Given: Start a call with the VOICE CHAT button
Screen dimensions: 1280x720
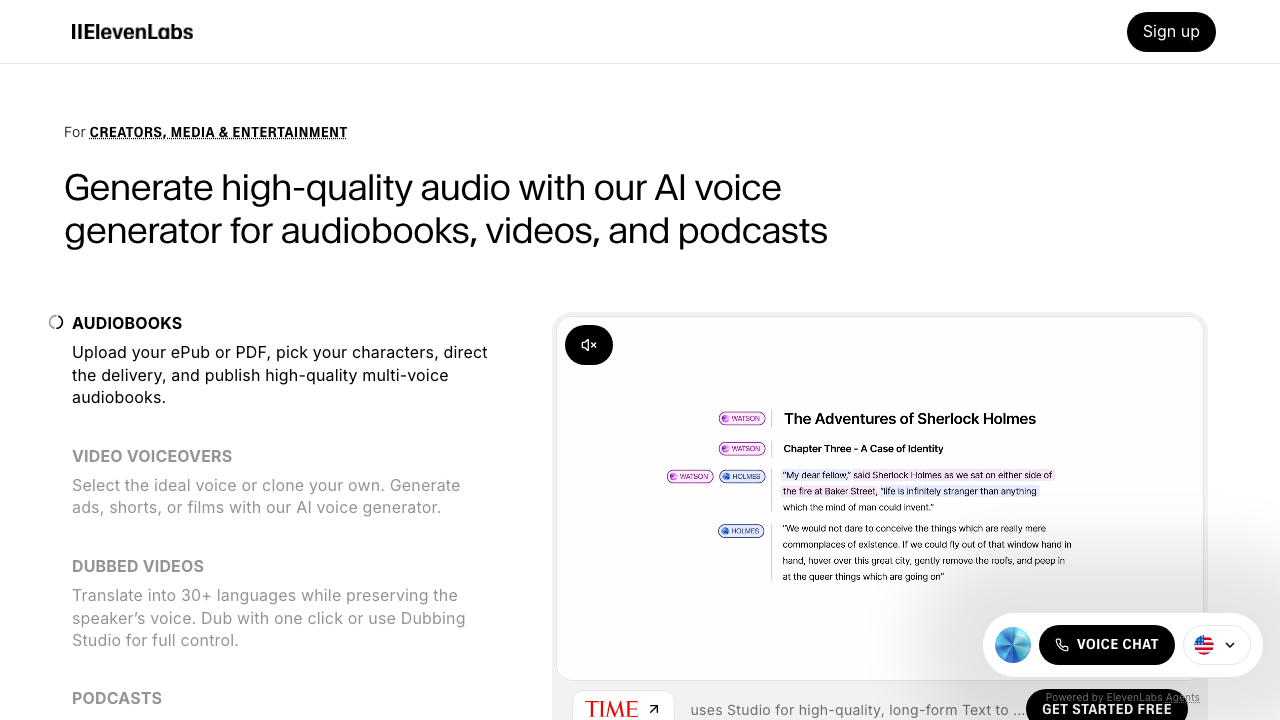Looking at the screenshot, I should 1106,645.
